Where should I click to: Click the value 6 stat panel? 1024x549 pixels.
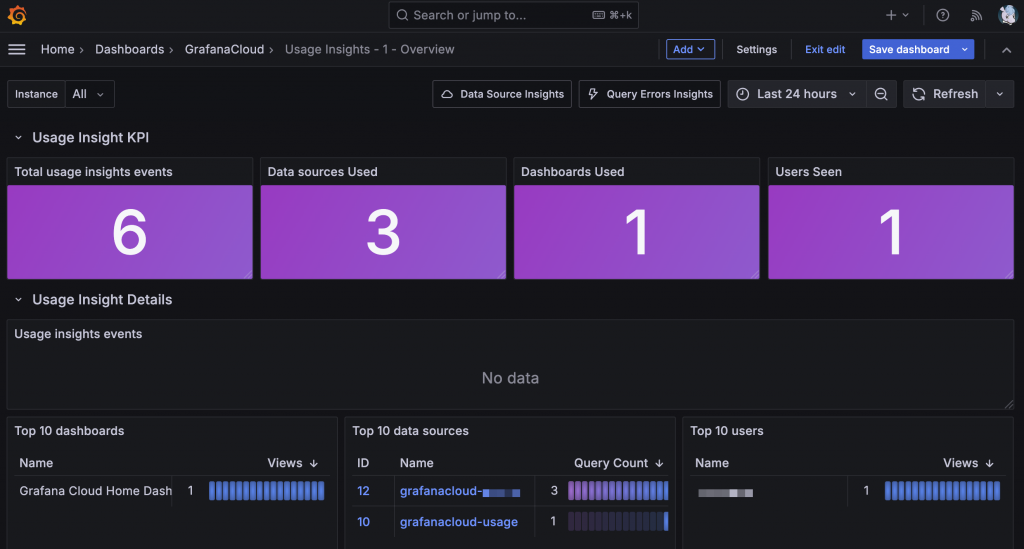pos(129,232)
